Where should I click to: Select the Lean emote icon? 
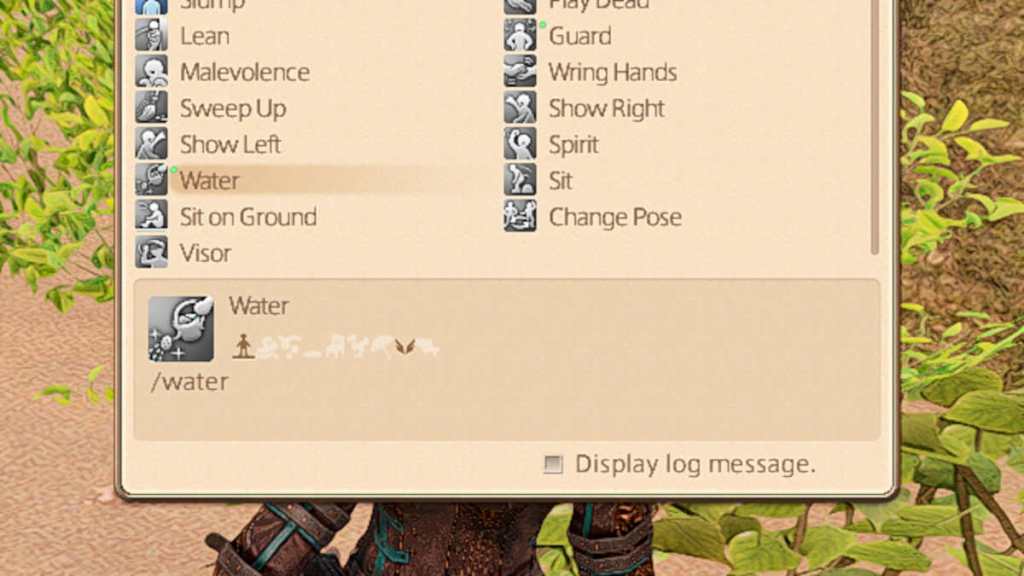152,35
